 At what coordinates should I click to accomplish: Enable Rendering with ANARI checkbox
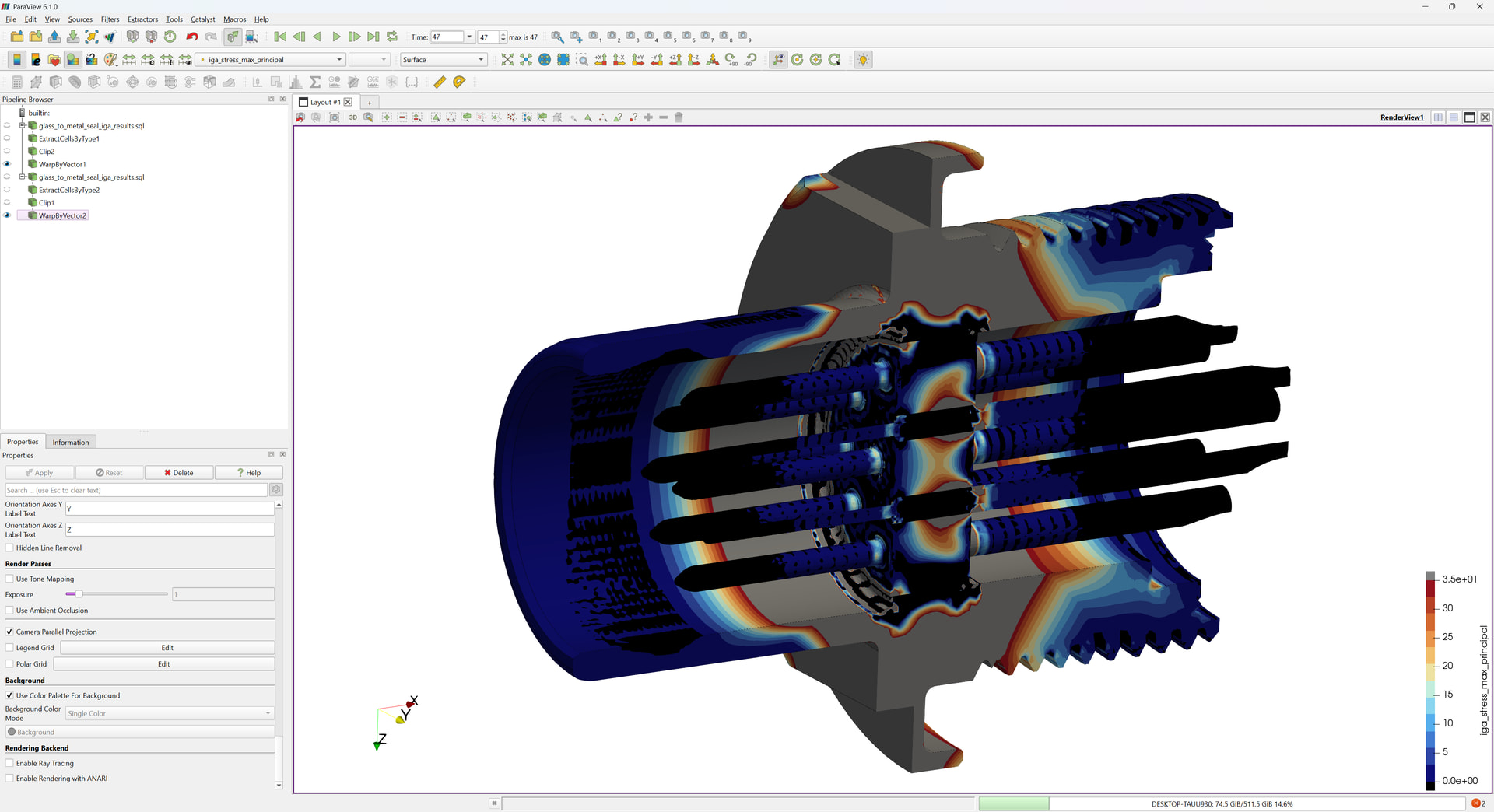click(10, 778)
